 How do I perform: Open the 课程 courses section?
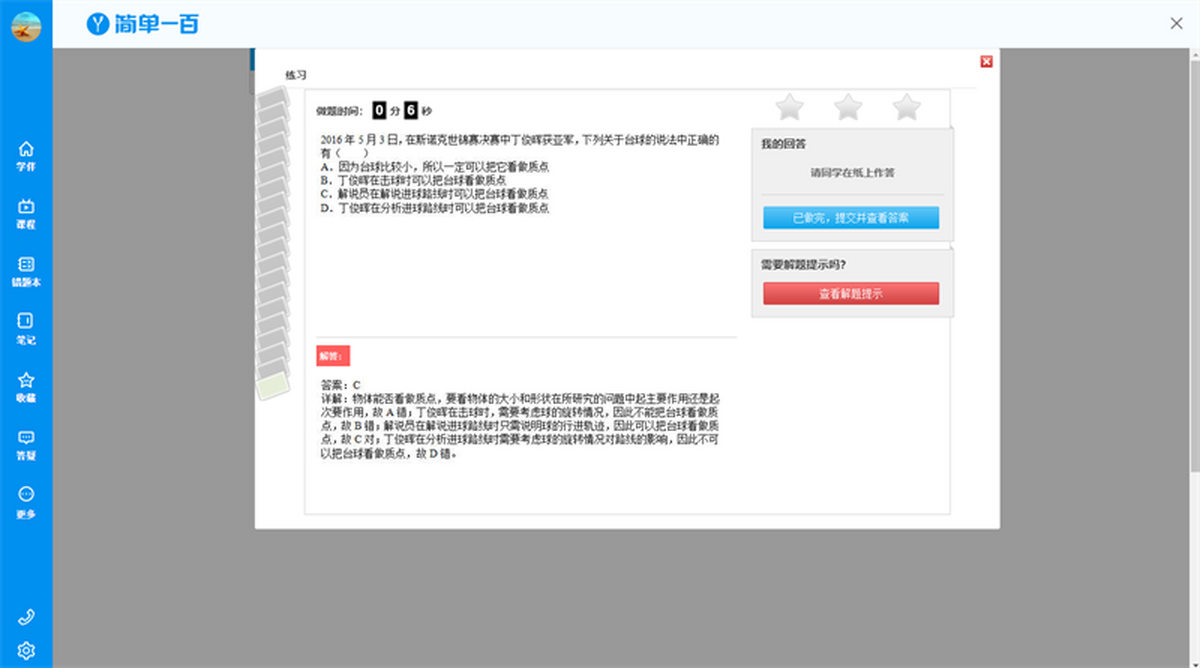(26, 213)
